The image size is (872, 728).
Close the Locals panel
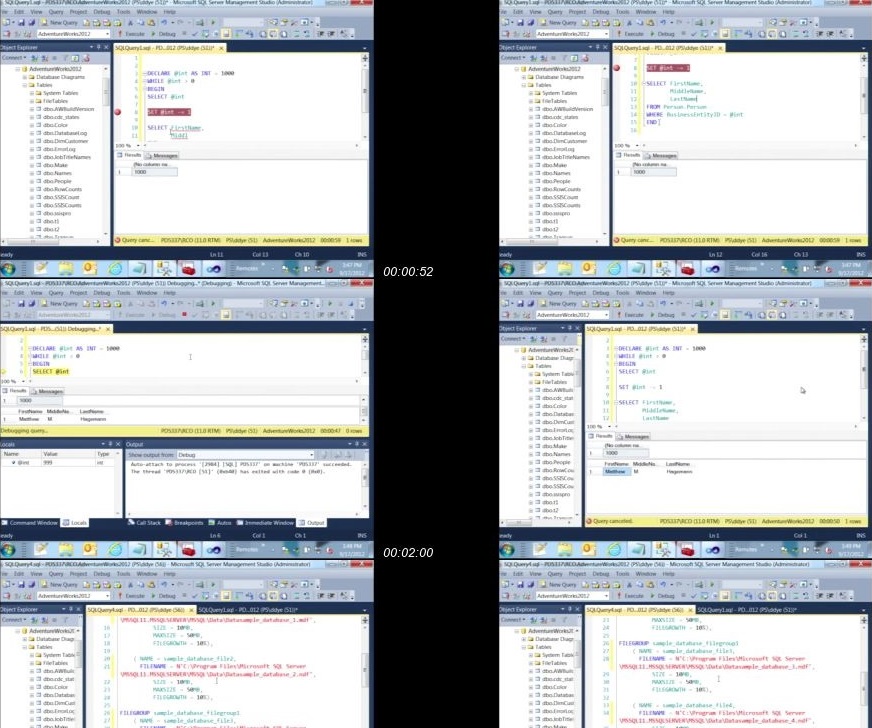(118, 444)
